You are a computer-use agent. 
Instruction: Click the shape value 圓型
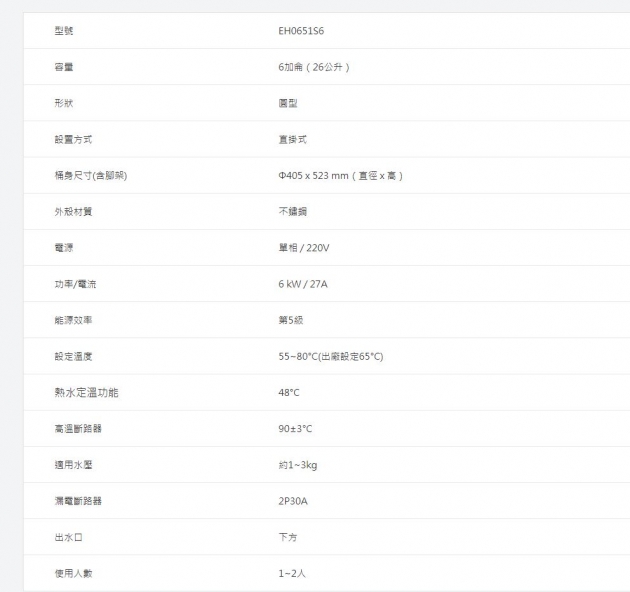[x=288, y=103]
